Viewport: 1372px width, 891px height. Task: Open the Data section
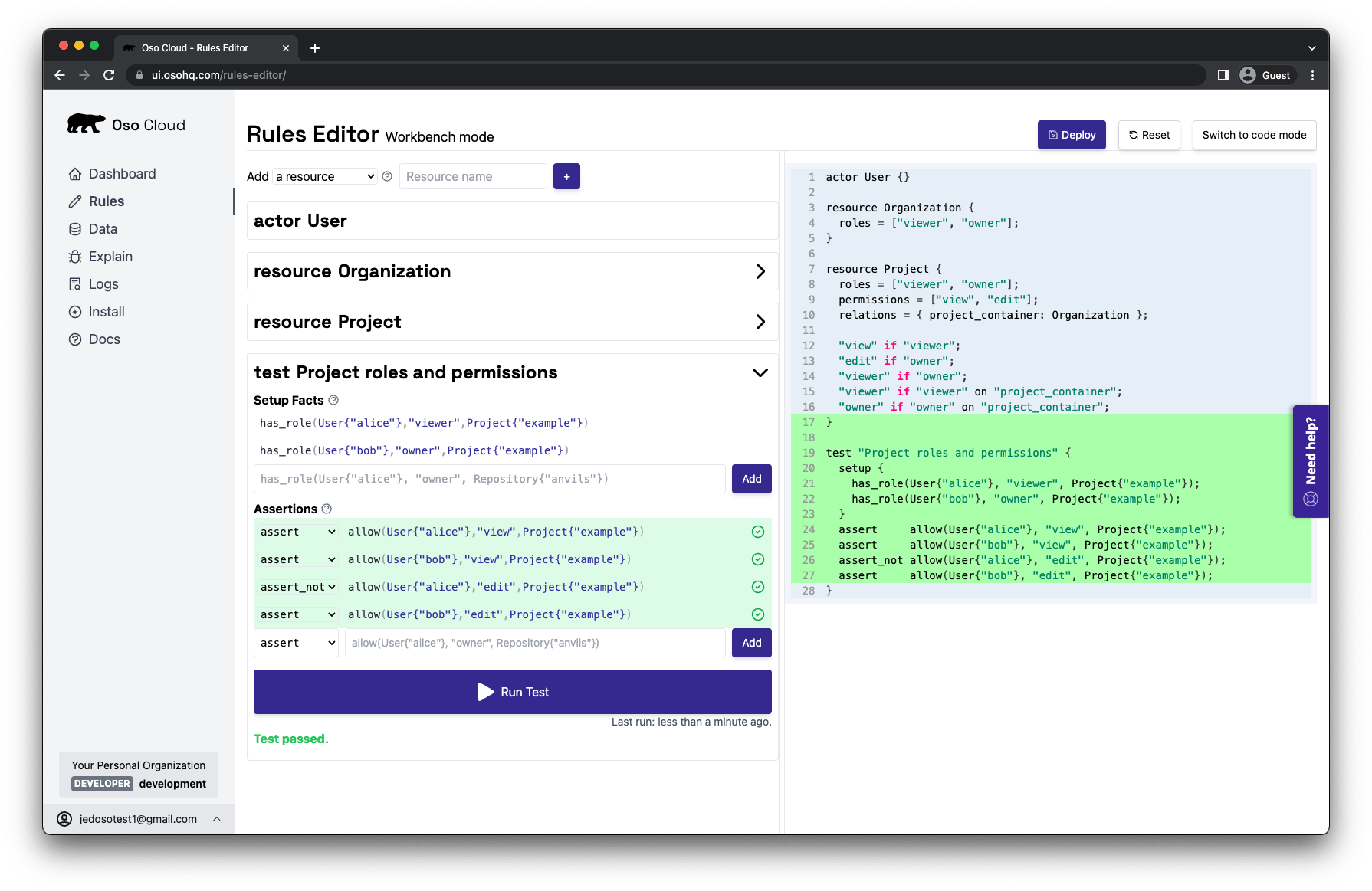pyautogui.click(x=103, y=229)
